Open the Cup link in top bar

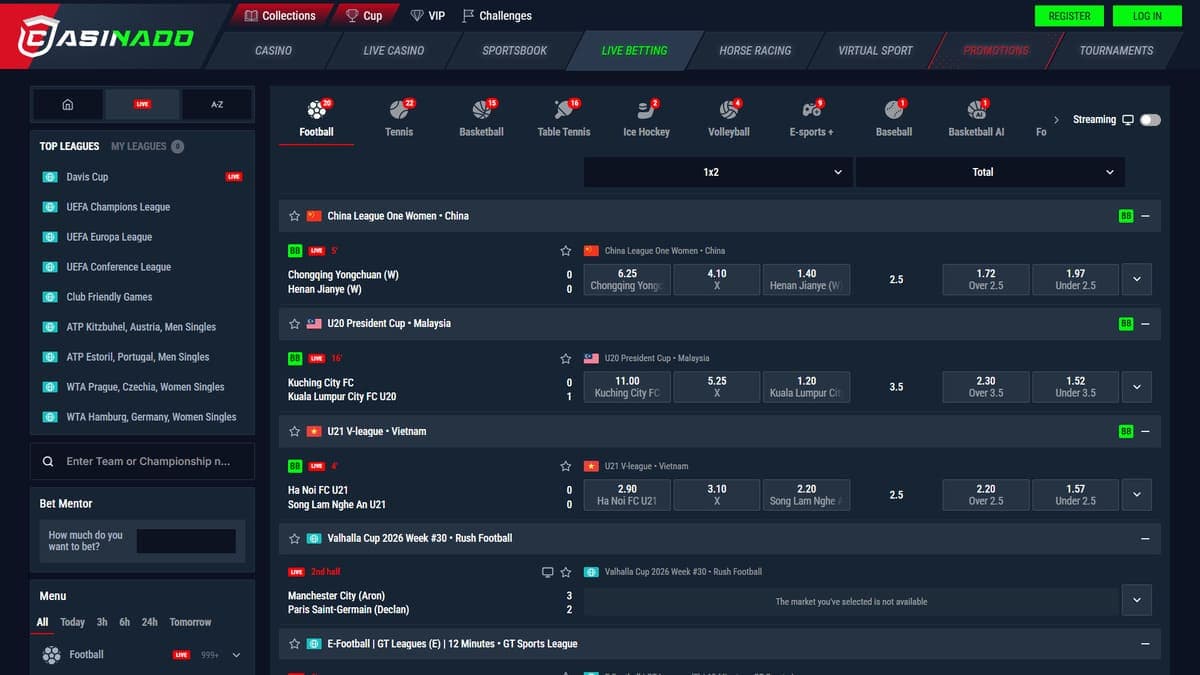[x=364, y=16]
